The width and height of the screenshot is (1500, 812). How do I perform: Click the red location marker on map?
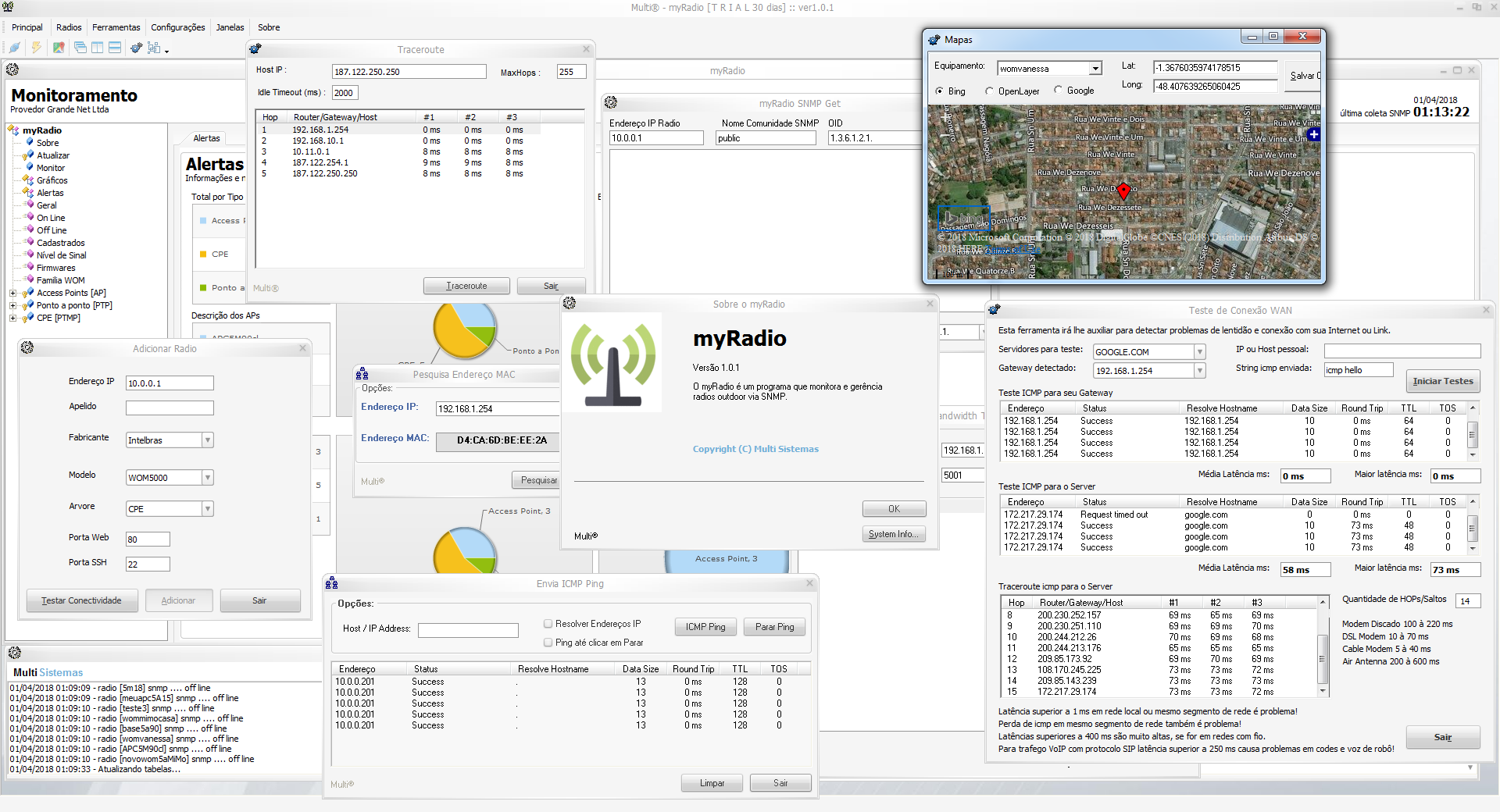1123,191
